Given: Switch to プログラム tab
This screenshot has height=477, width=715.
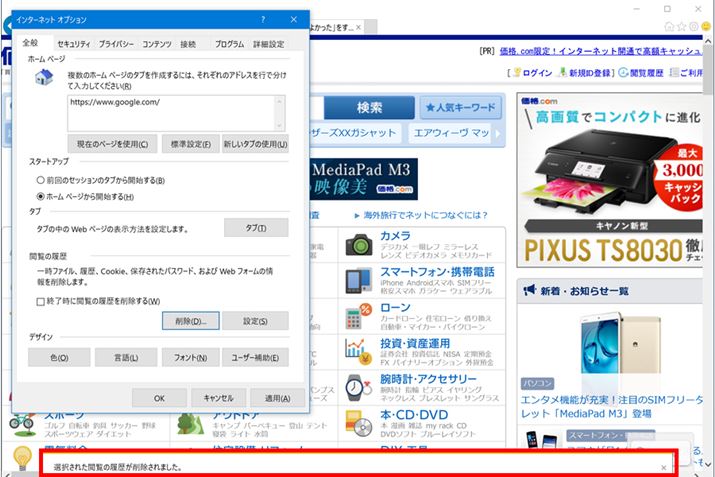Looking at the screenshot, I should 229,44.
